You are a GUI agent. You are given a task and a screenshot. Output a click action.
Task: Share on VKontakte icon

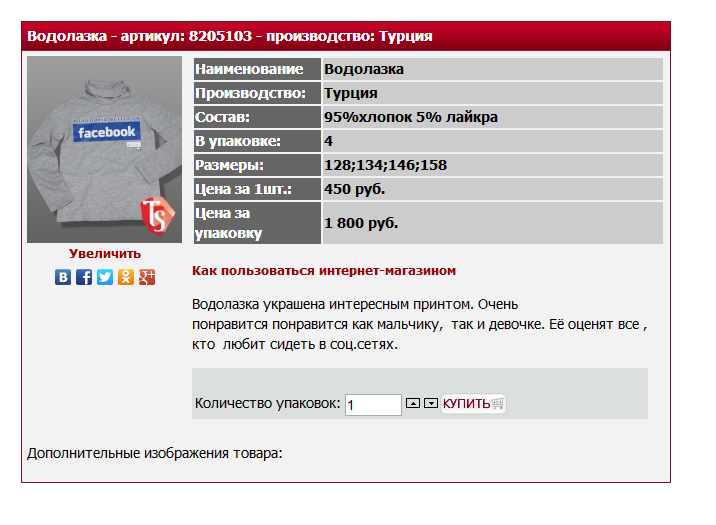63,277
